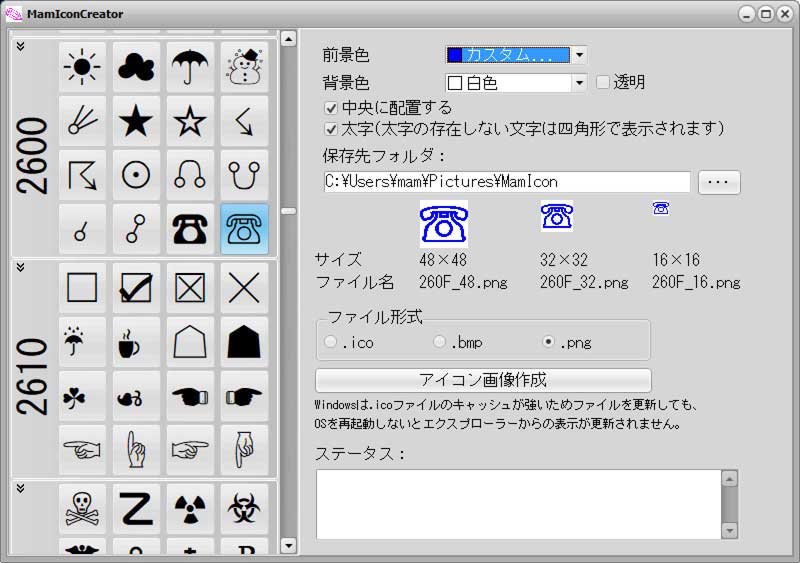
Task: Choose the bold Z caution symbol
Action: (136, 509)
